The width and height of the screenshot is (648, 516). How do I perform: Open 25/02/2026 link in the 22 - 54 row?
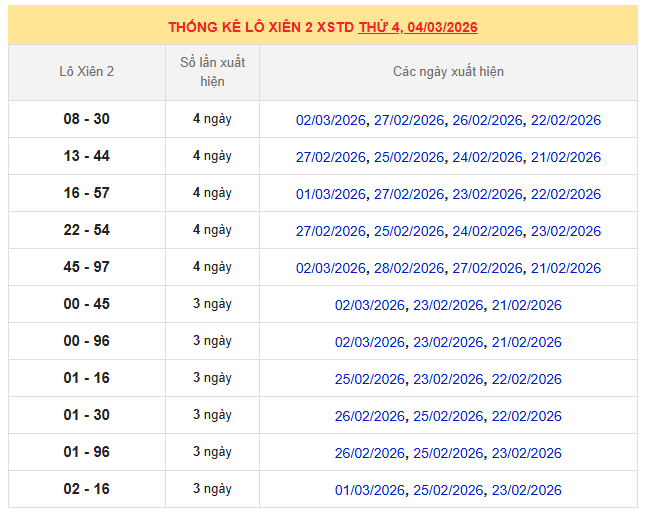(409, 231)
